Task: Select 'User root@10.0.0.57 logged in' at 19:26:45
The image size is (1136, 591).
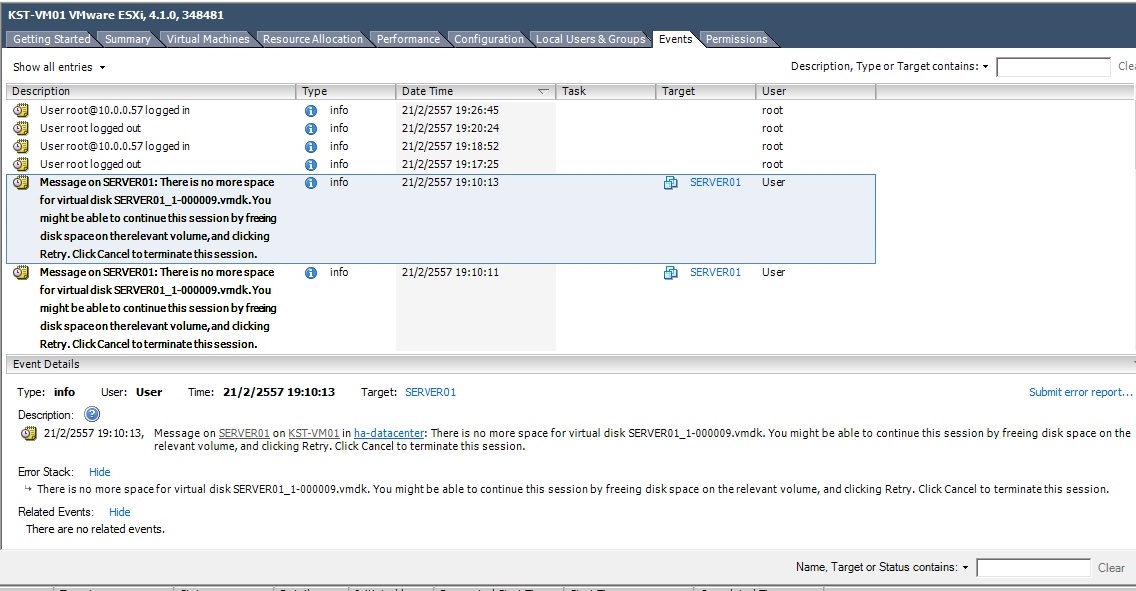Action: pos(114,110)
